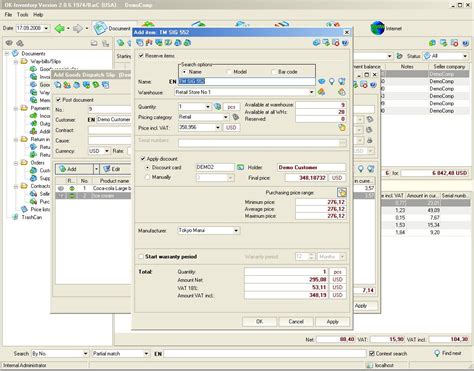Open the Help menu
Viewport: 474px width, 371px height.
coord(38,15)
